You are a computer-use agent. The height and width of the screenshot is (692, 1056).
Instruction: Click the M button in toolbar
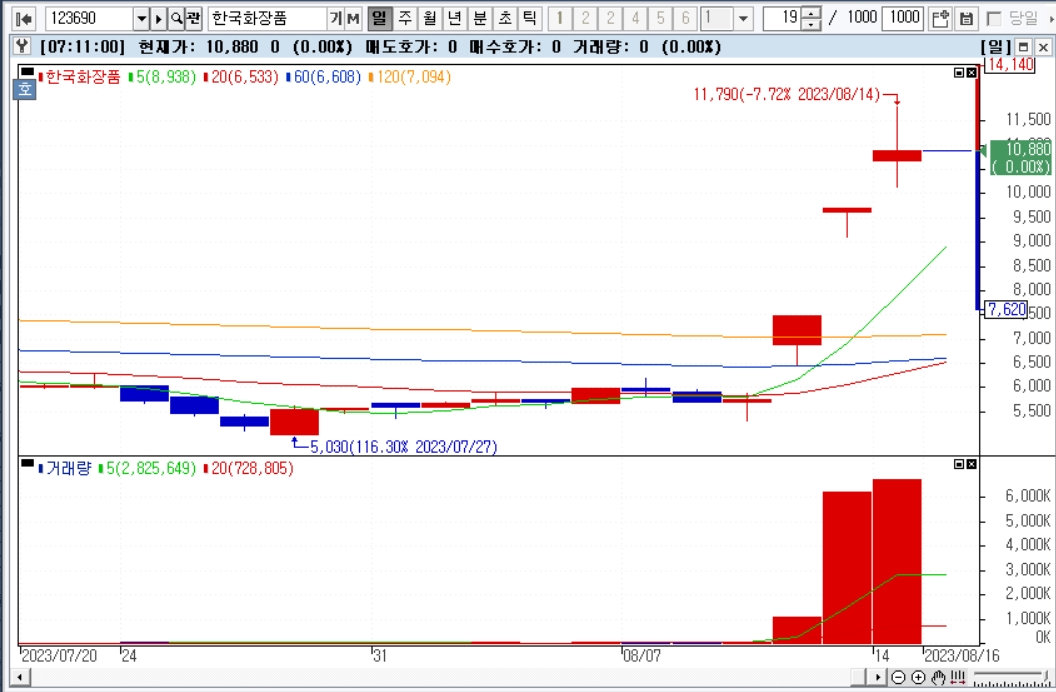tap(353, 19)
